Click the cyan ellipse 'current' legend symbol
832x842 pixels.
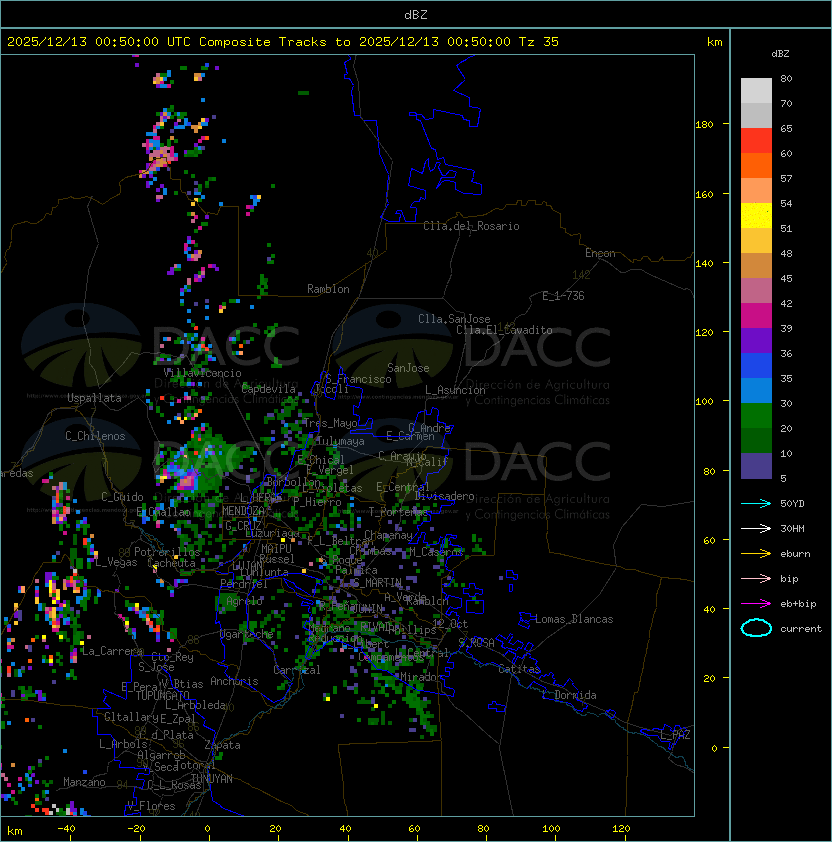756,628
